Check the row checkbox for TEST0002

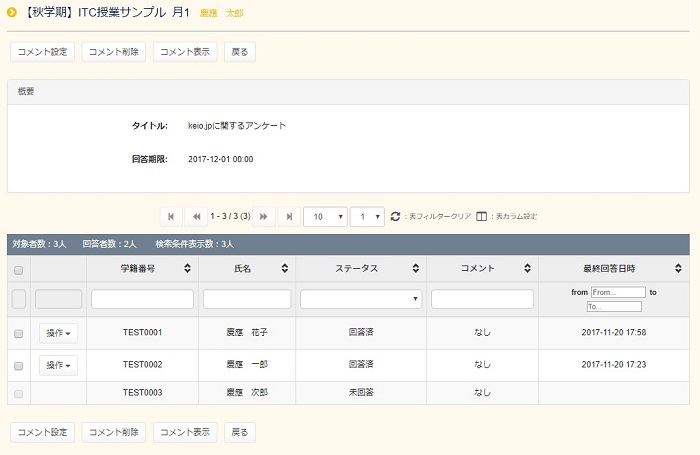(18, 366)
